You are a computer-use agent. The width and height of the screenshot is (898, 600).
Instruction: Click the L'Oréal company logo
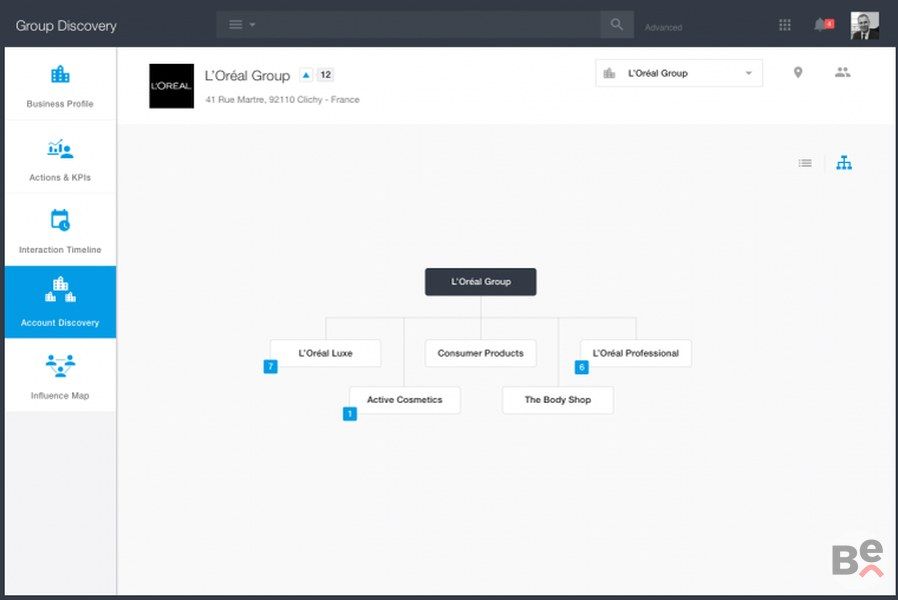(x=171, y=86)
